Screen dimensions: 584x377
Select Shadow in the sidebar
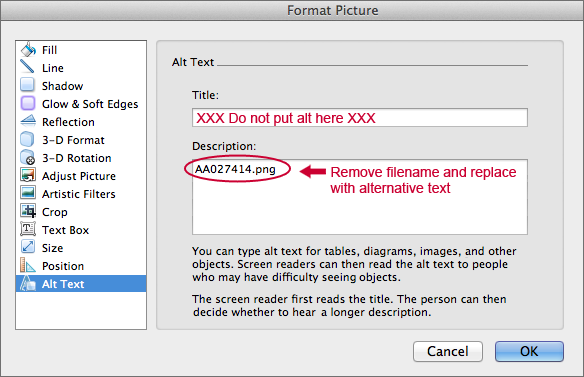(81, 86)
